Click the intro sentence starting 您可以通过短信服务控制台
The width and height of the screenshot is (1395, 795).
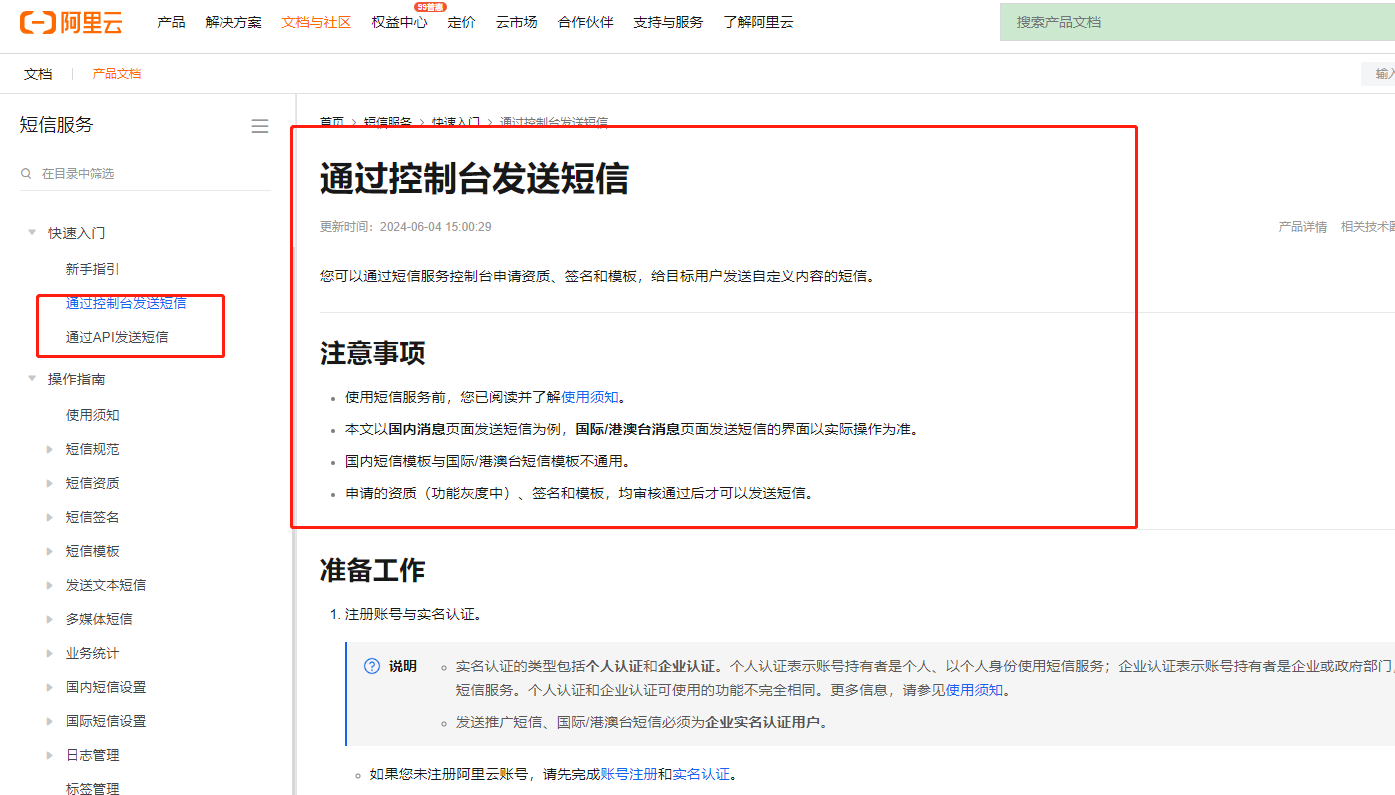click(598, 276)
